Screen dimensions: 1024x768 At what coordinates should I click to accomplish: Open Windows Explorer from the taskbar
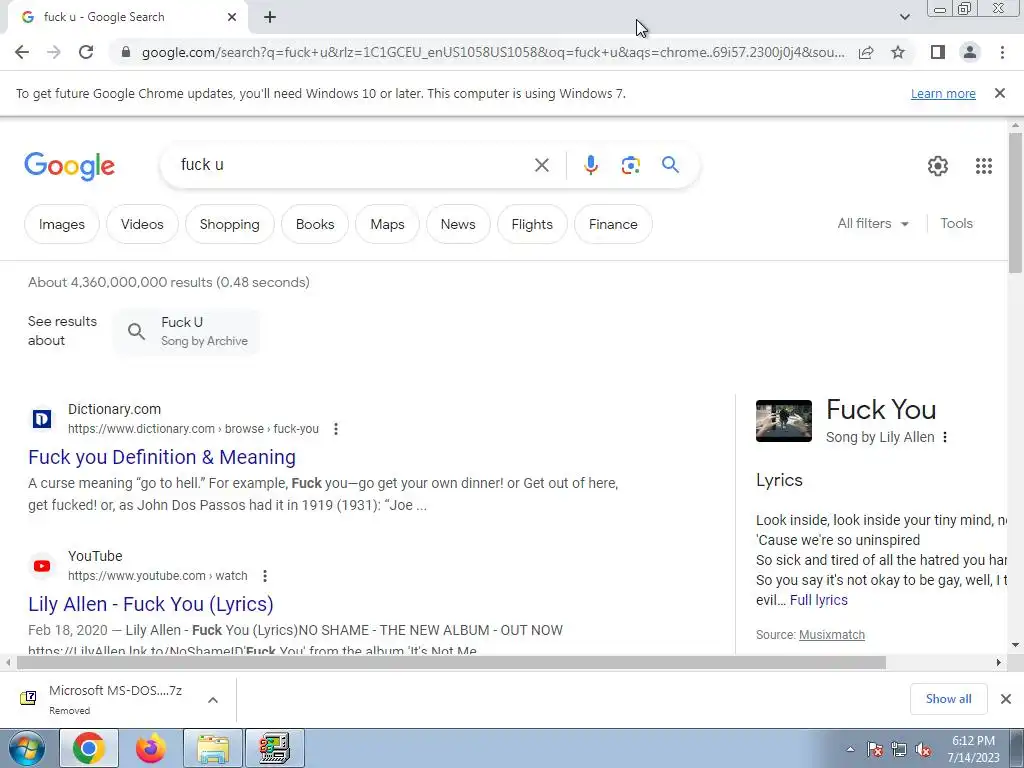tap(213, 748)
